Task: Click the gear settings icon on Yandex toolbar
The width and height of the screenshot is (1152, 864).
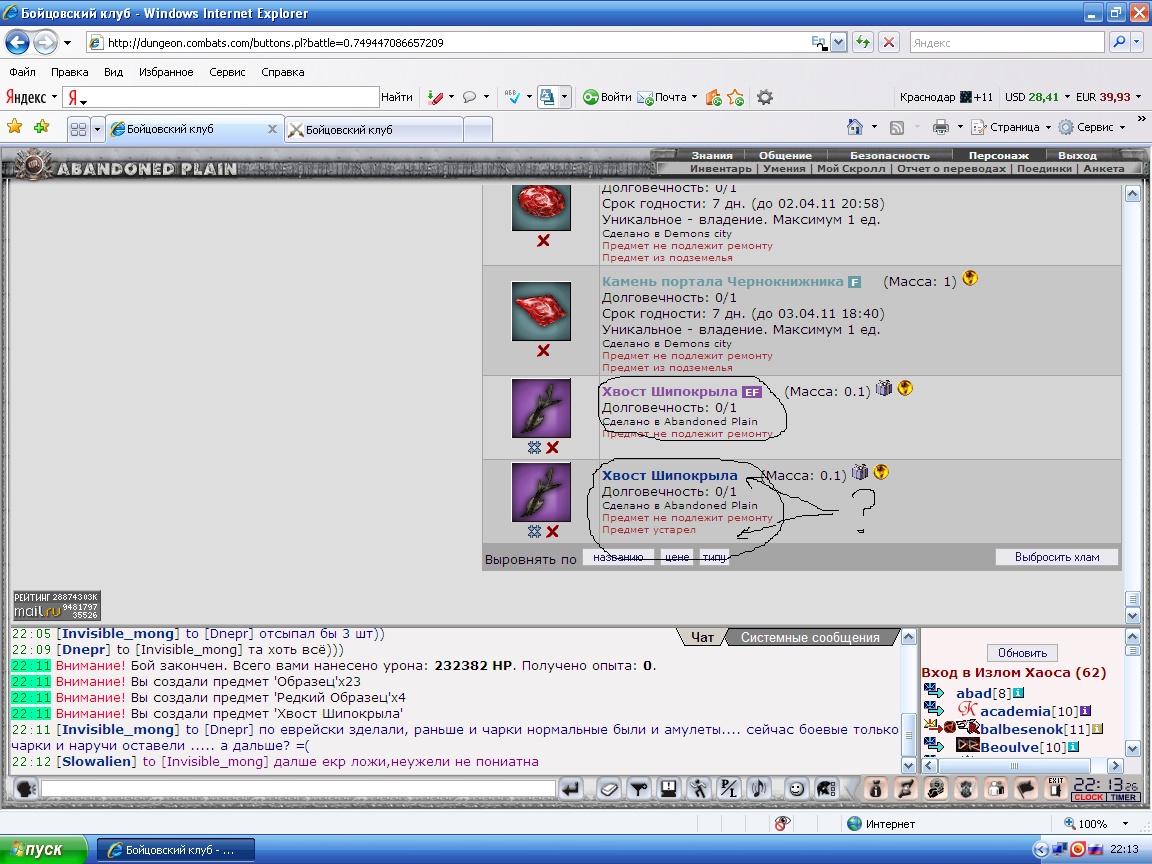Action: [x=765, y=97]
